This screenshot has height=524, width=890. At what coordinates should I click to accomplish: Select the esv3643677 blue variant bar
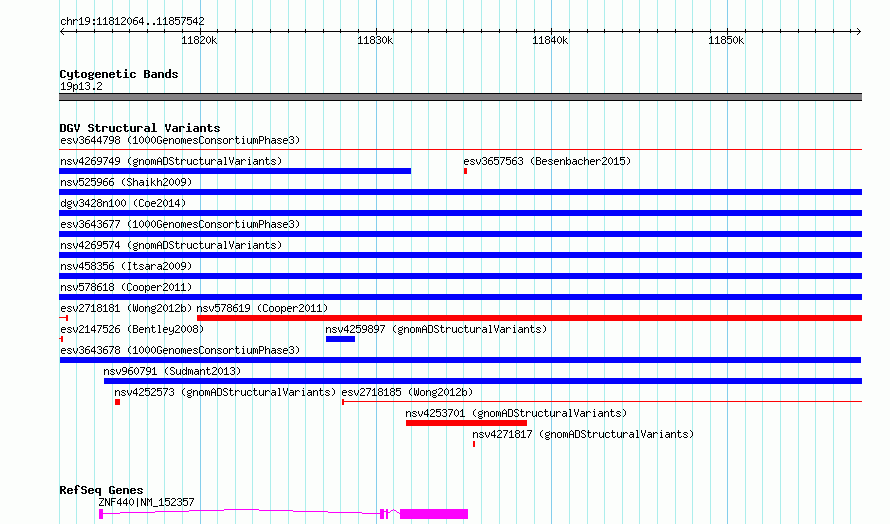point(460,234)
